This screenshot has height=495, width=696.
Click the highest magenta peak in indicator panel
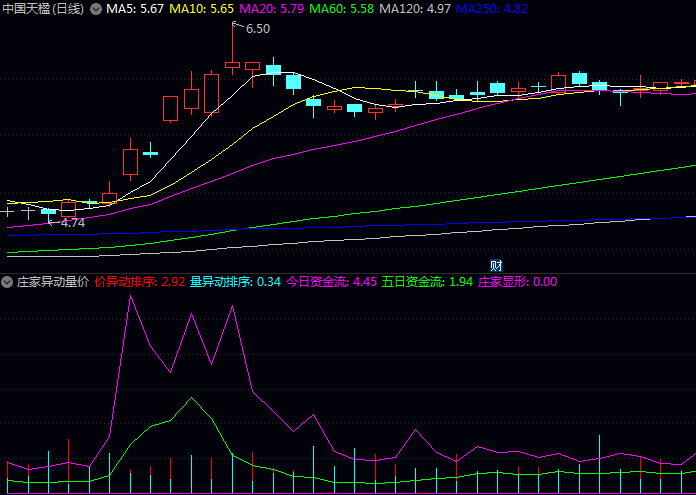click(x=129, y=296)
